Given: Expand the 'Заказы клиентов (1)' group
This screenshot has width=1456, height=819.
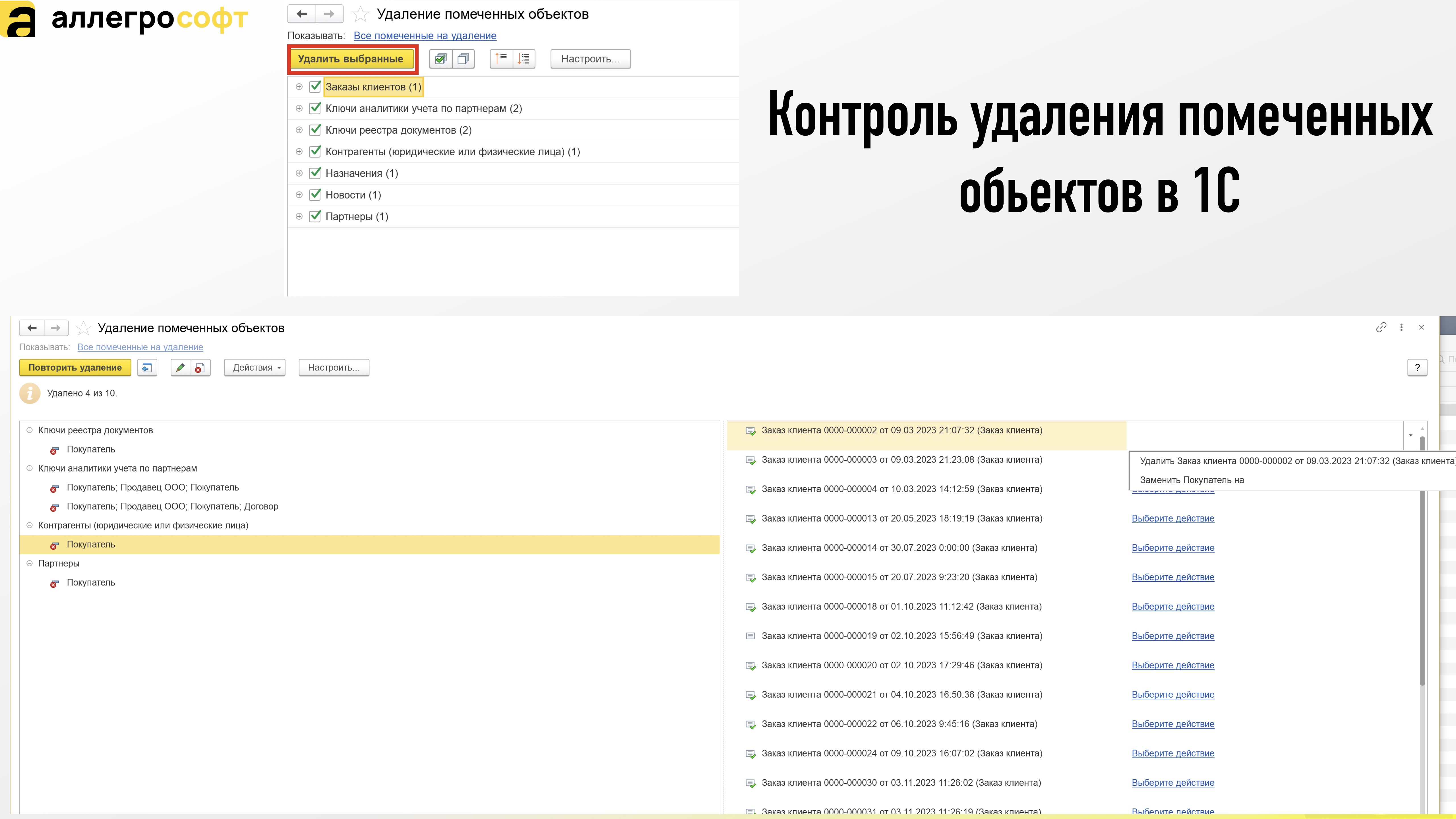Looking at the screenshot, I should click(x=299, y=86).
